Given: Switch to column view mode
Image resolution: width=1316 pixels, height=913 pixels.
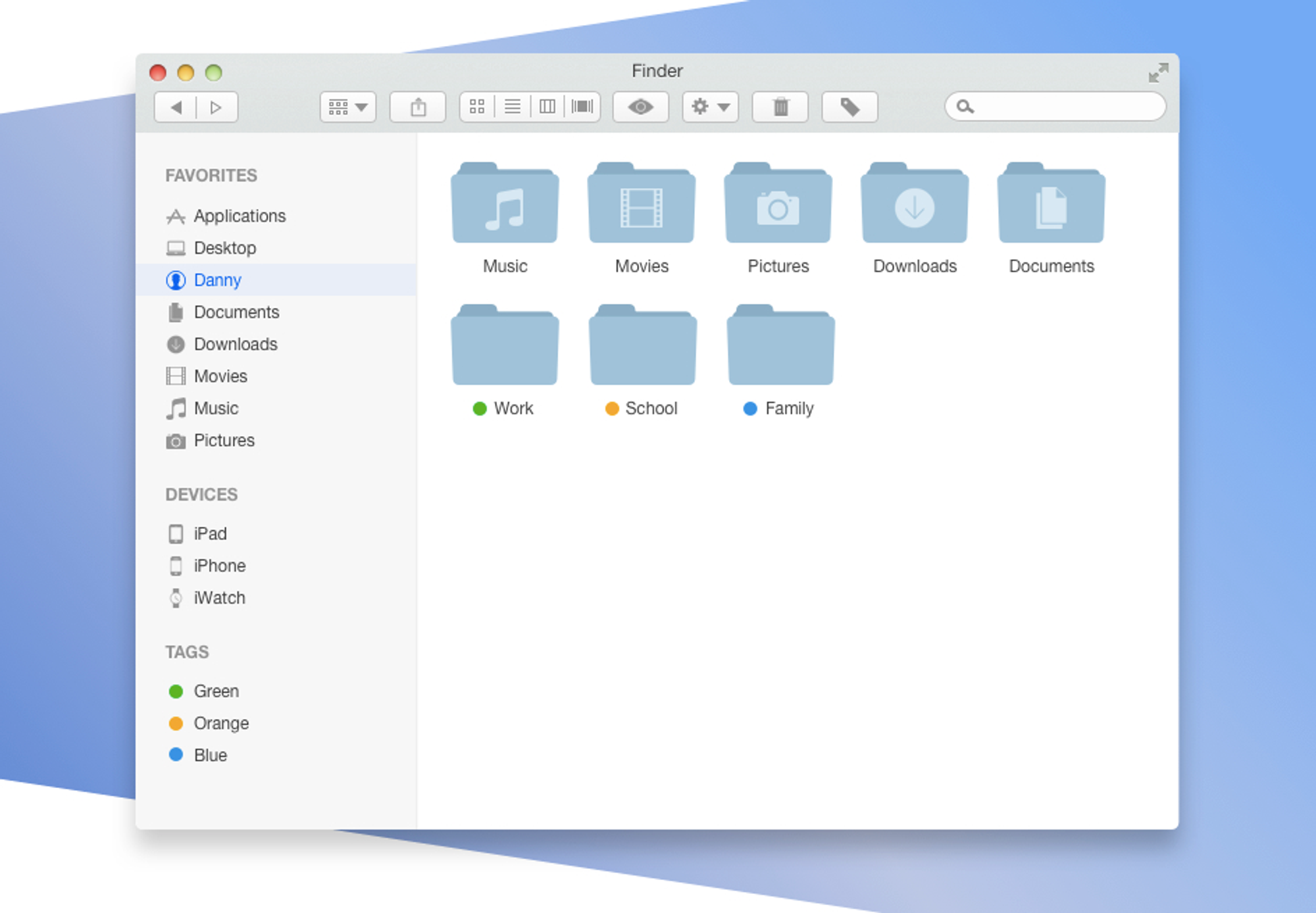Looking at the screenshot, I should [x=547, y=107].
